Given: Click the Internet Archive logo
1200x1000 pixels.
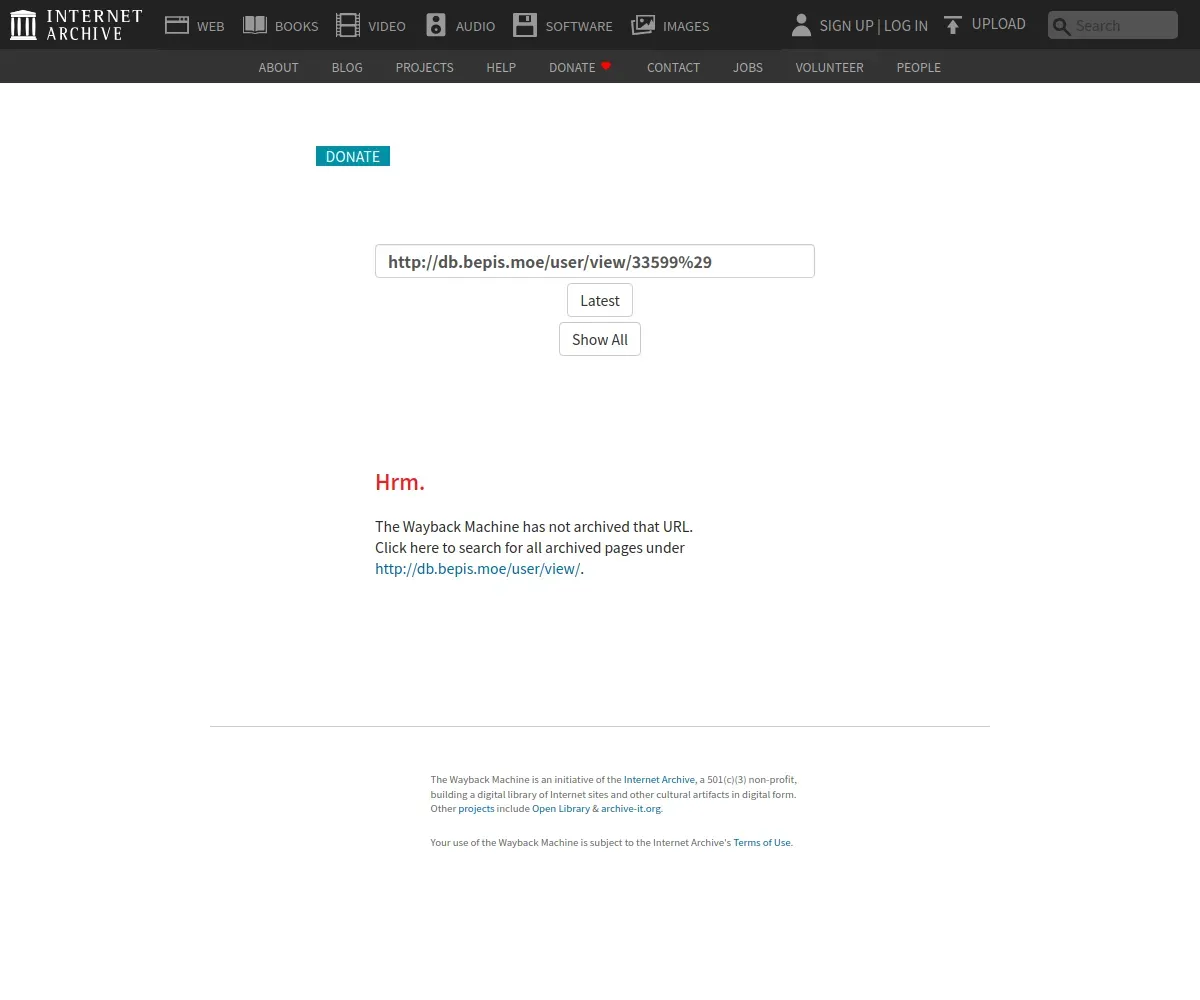Looking at the screenshot, I should point(76,25).
